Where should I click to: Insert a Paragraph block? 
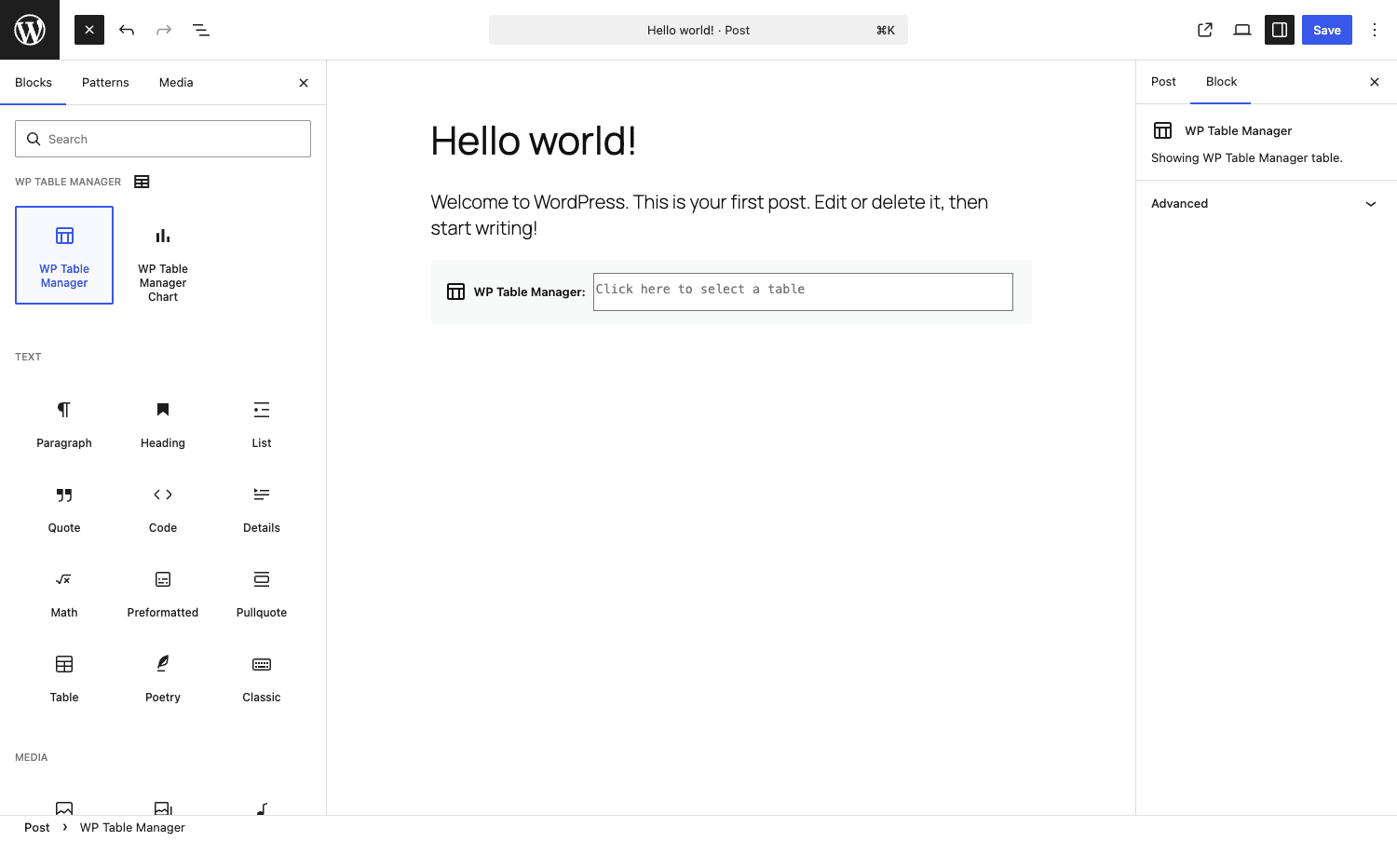[64, 424]
